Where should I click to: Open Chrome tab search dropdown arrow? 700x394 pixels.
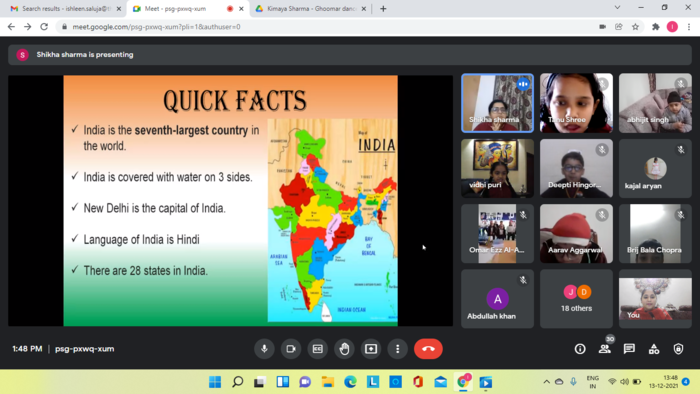pos(617,8)
